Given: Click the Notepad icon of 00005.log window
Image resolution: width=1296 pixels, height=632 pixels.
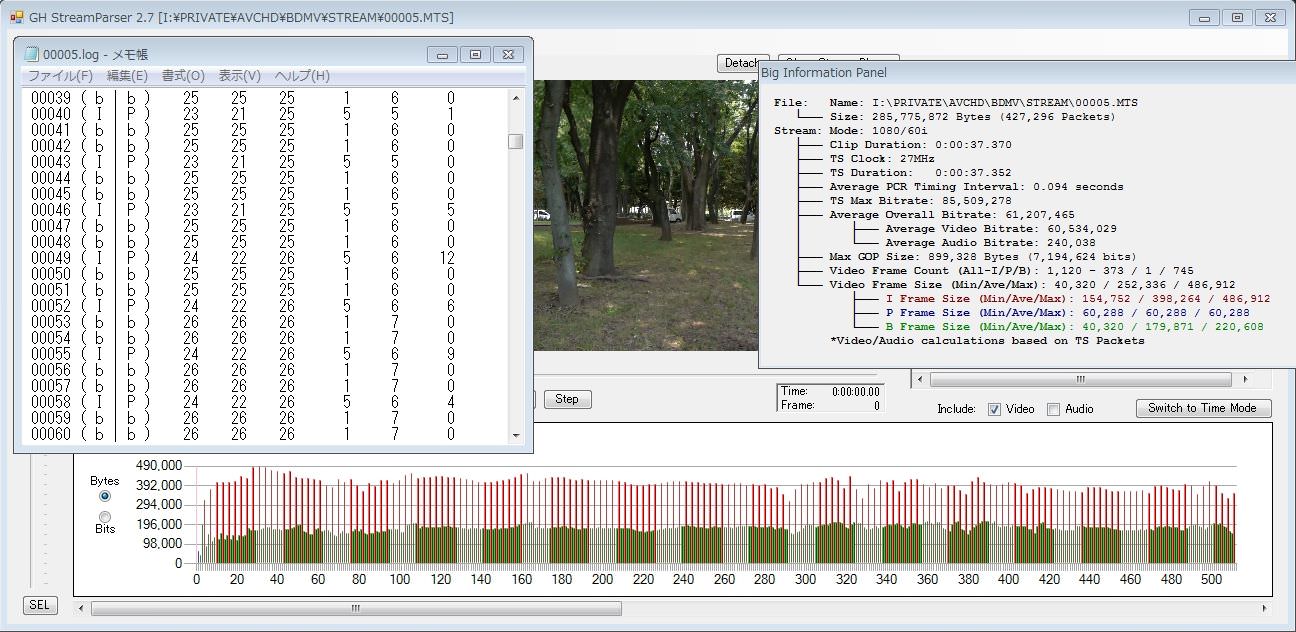Looking at the screenshot, I should click(33, 54).
